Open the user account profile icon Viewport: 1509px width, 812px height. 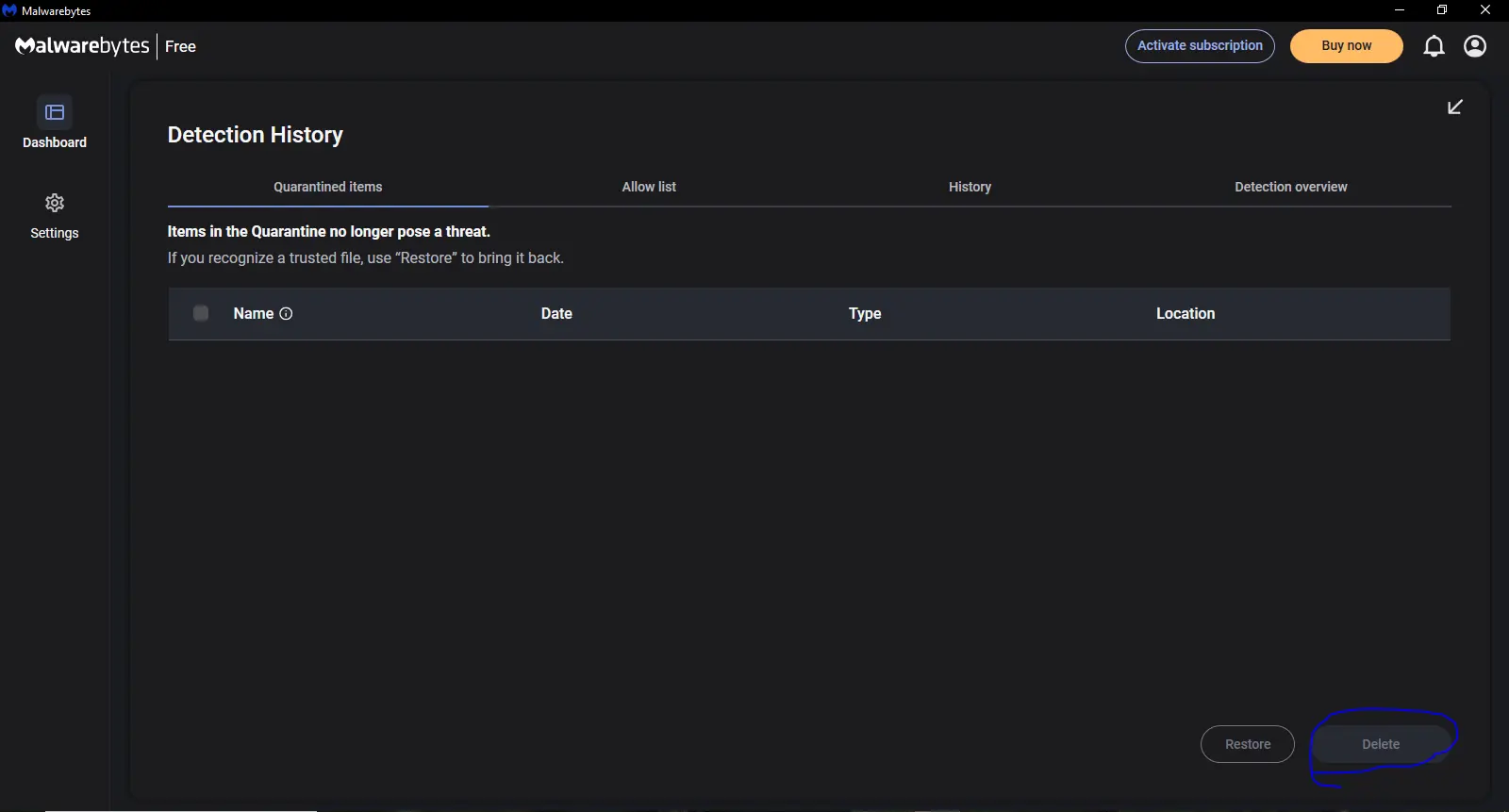[x=1475, y=46]
